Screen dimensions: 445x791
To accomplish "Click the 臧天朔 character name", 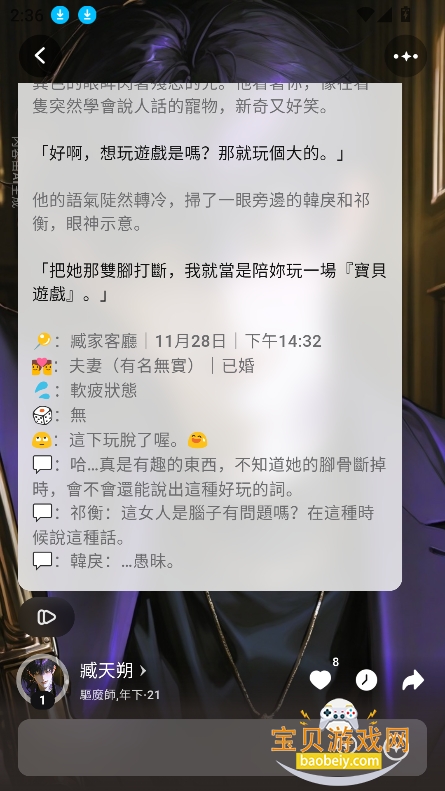I will [106, 670].
